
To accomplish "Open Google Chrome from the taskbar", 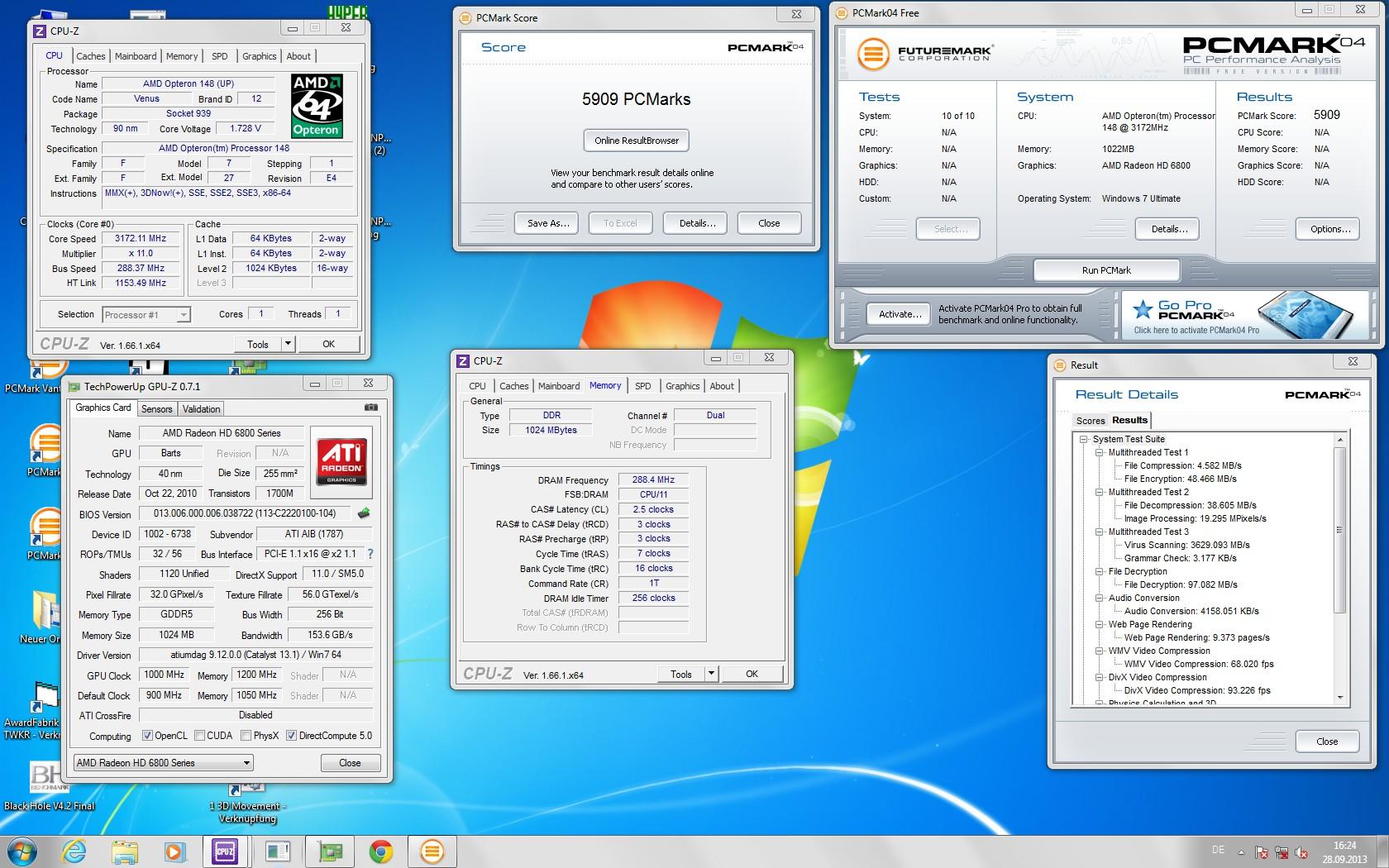I will pos(381,851).
